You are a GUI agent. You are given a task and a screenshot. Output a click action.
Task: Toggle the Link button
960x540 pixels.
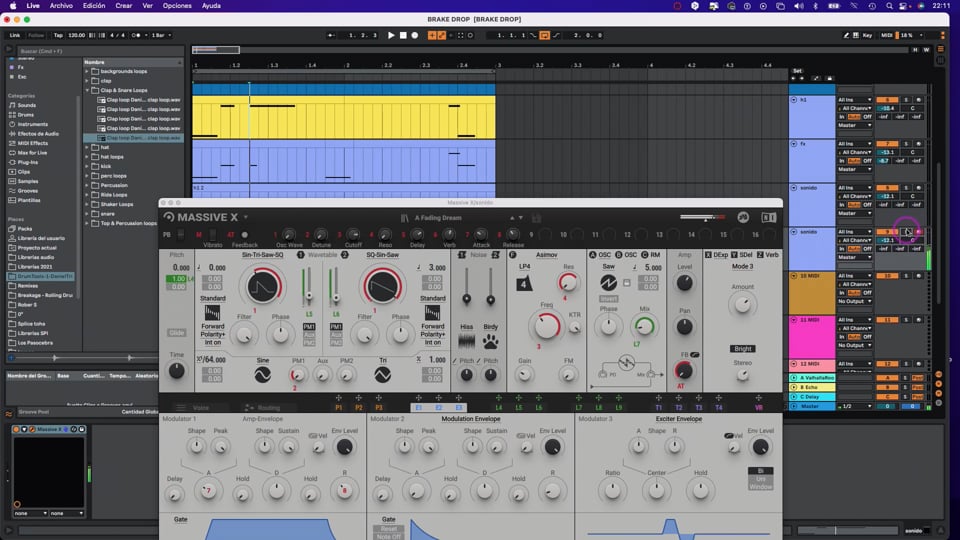15,36
